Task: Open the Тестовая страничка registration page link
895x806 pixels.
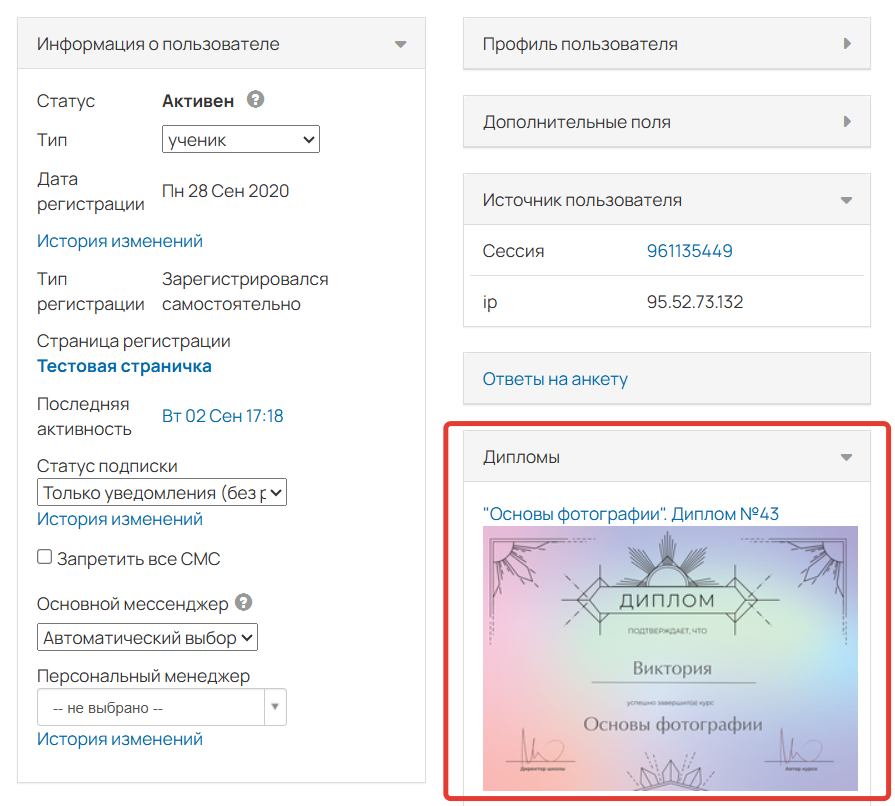Action: (124, 366)
